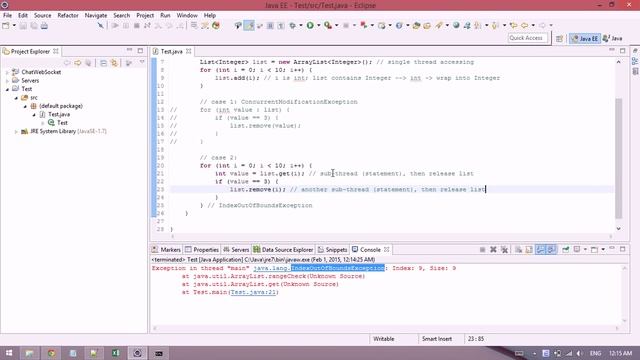Click the Back navigation arrow in toolbar

point(524,25)
